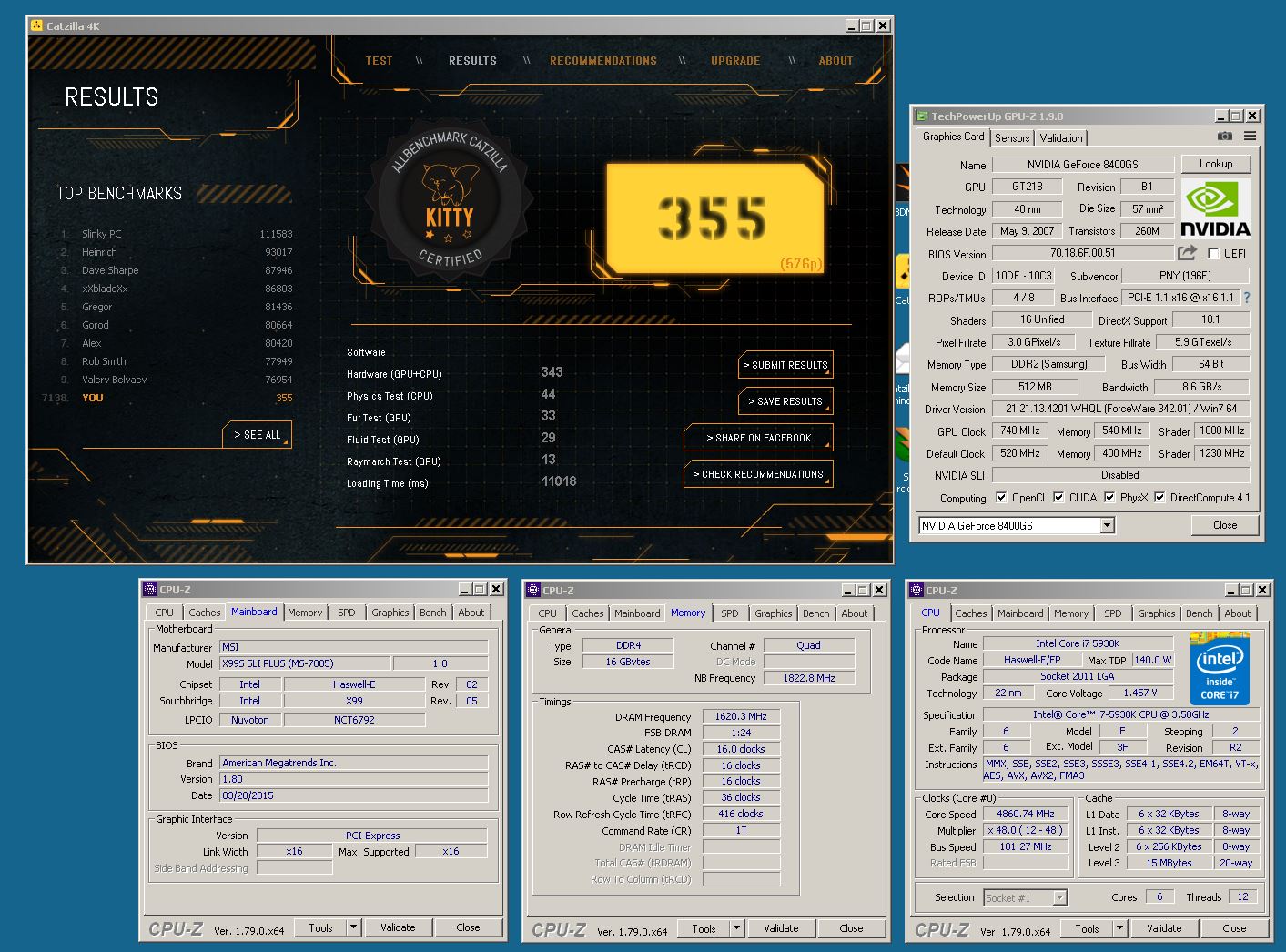1286x952 pixels.
Task: Select Slinky PC in Top Benchmarks list
Action: (177, 234)
